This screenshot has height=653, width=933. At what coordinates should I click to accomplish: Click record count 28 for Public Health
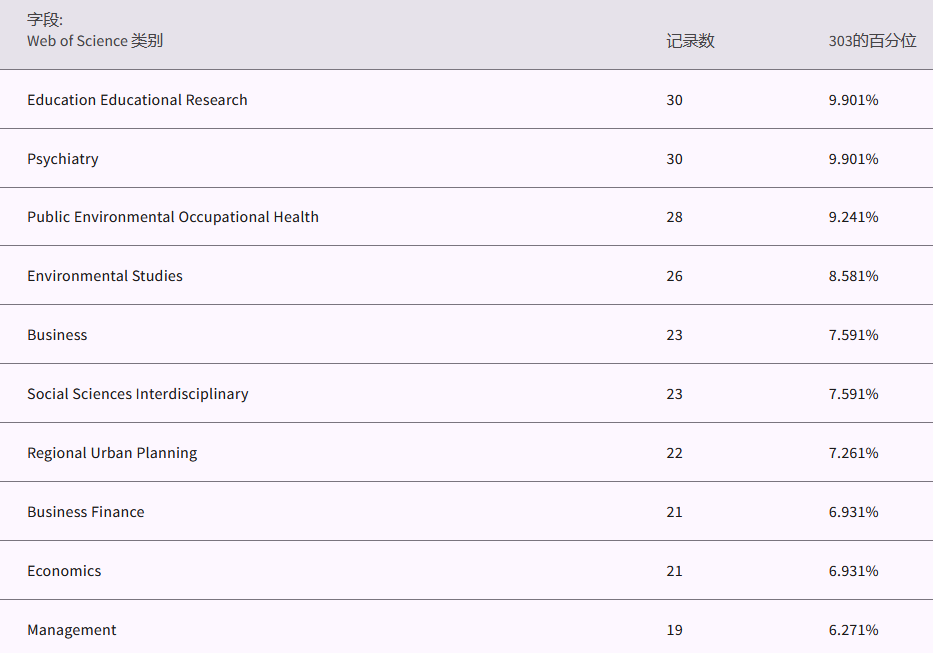click(x=675, y=217)
